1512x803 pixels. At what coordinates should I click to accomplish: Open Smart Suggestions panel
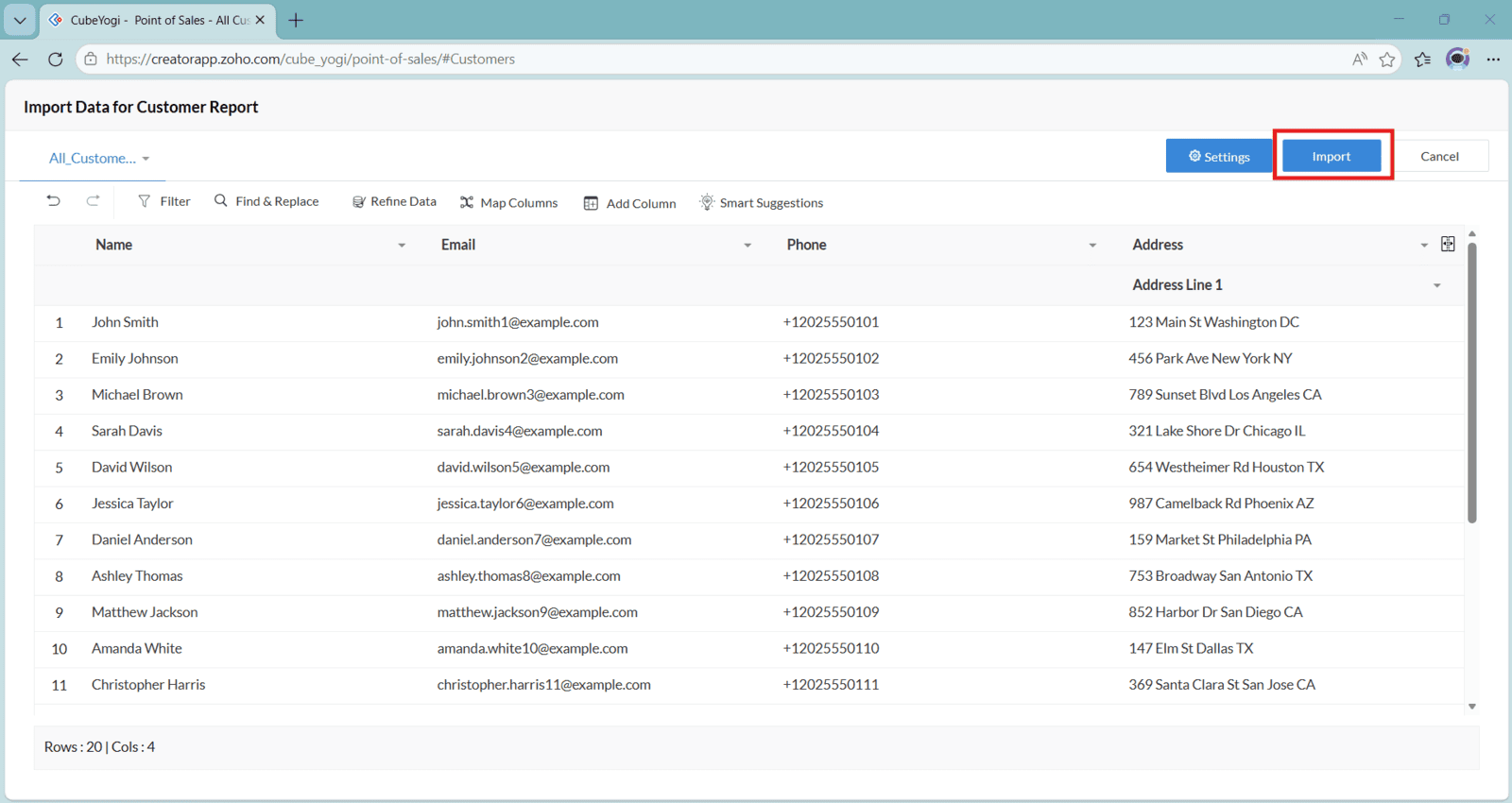point(761,203)
